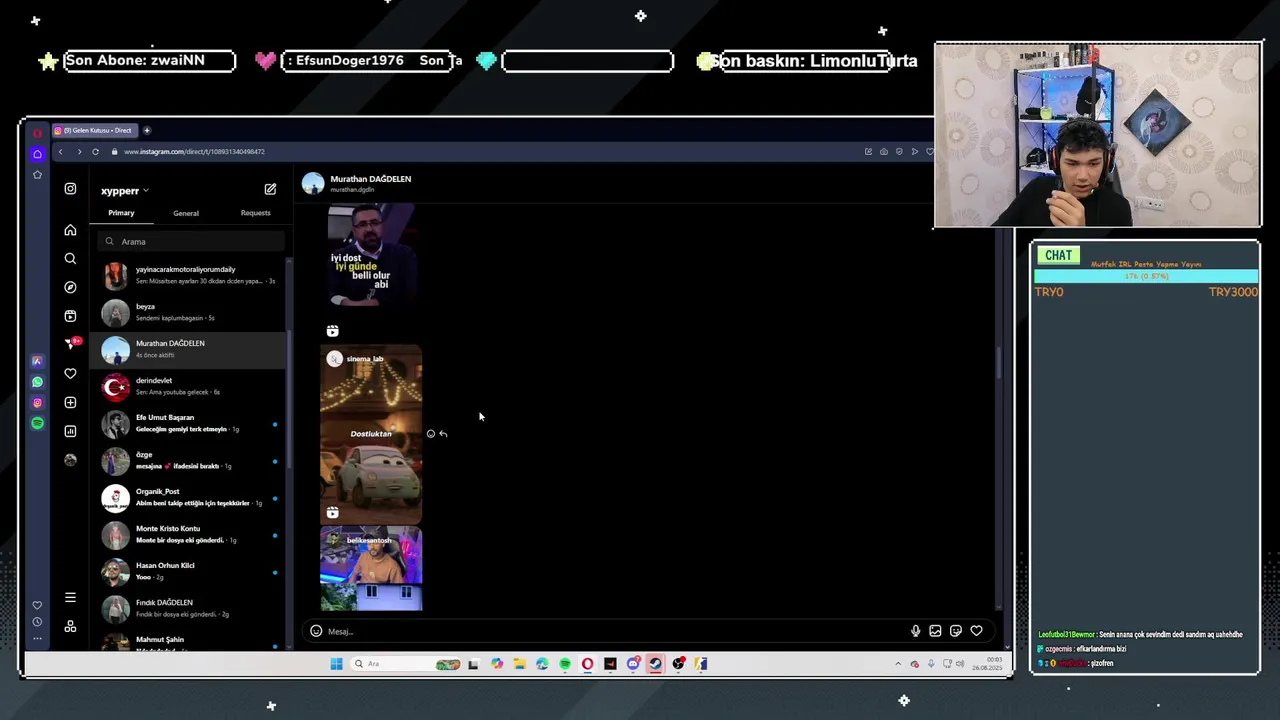Open Spotify in Opera sidebar
The width and height of the screenshot is (1280, 720).
pyautogui.click(x=37, y=423)
